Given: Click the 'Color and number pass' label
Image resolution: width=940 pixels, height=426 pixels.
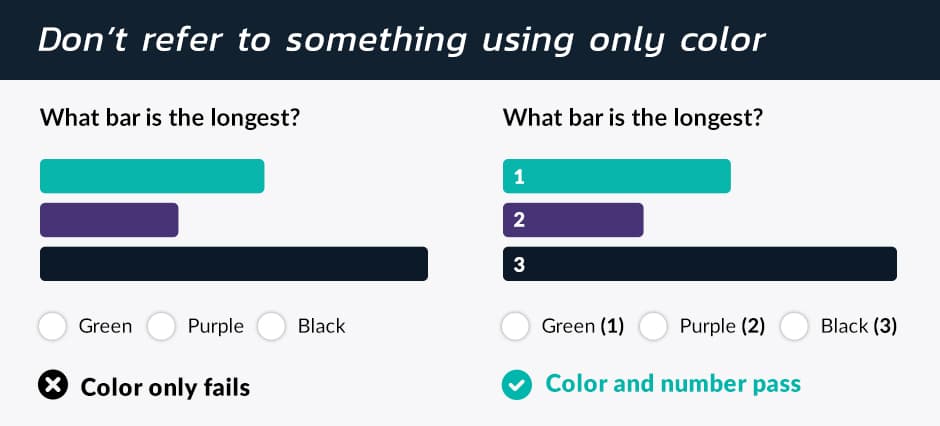Looking at the screenshot, I should [x=673, y=384].
